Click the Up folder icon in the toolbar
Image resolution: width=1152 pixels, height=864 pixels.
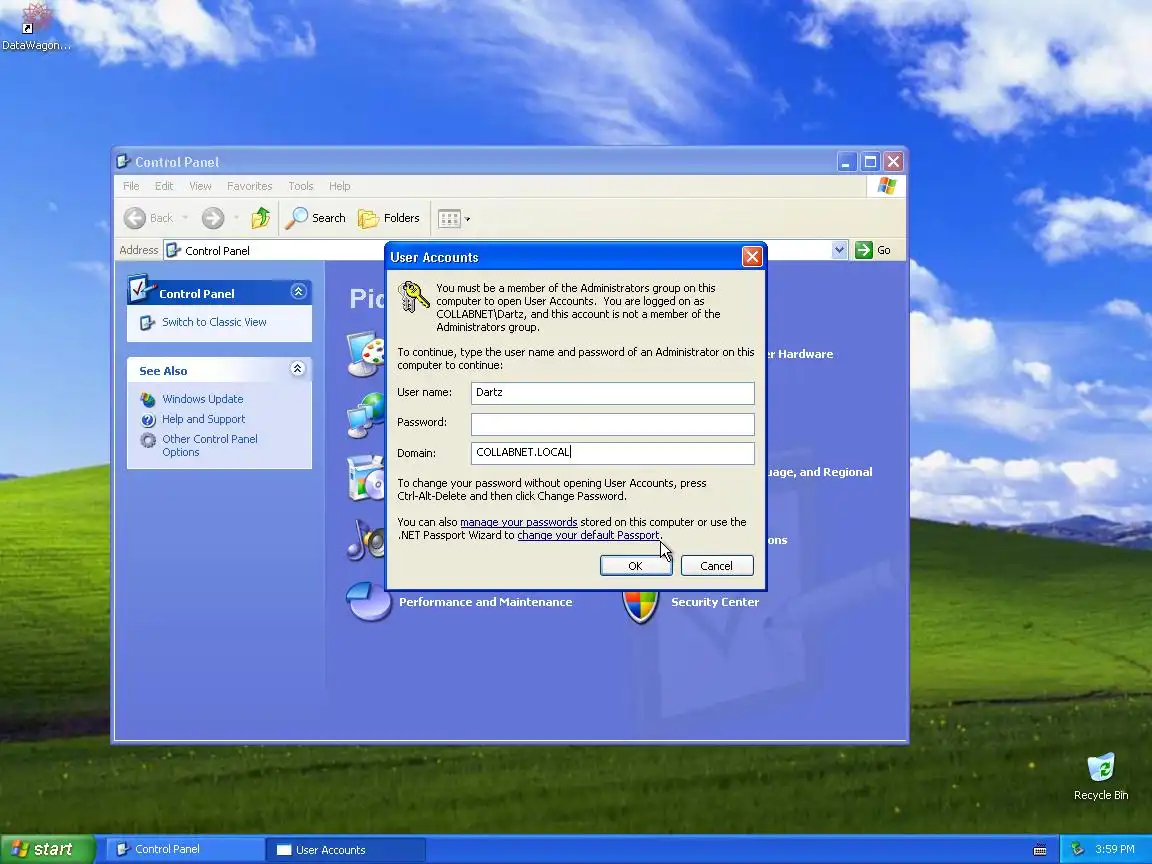[260, 218]
